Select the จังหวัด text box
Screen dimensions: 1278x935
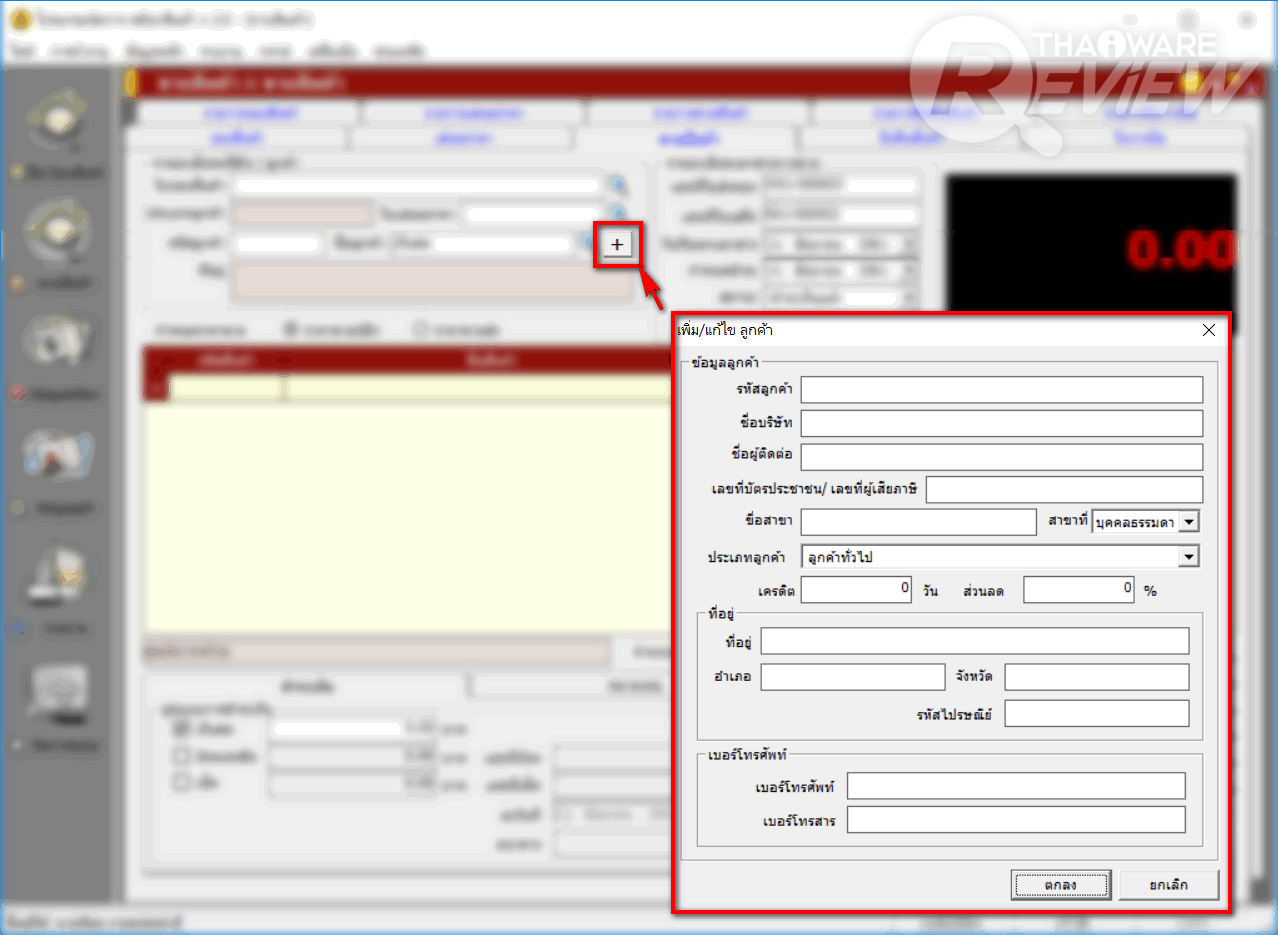(x=1097, y=677)
